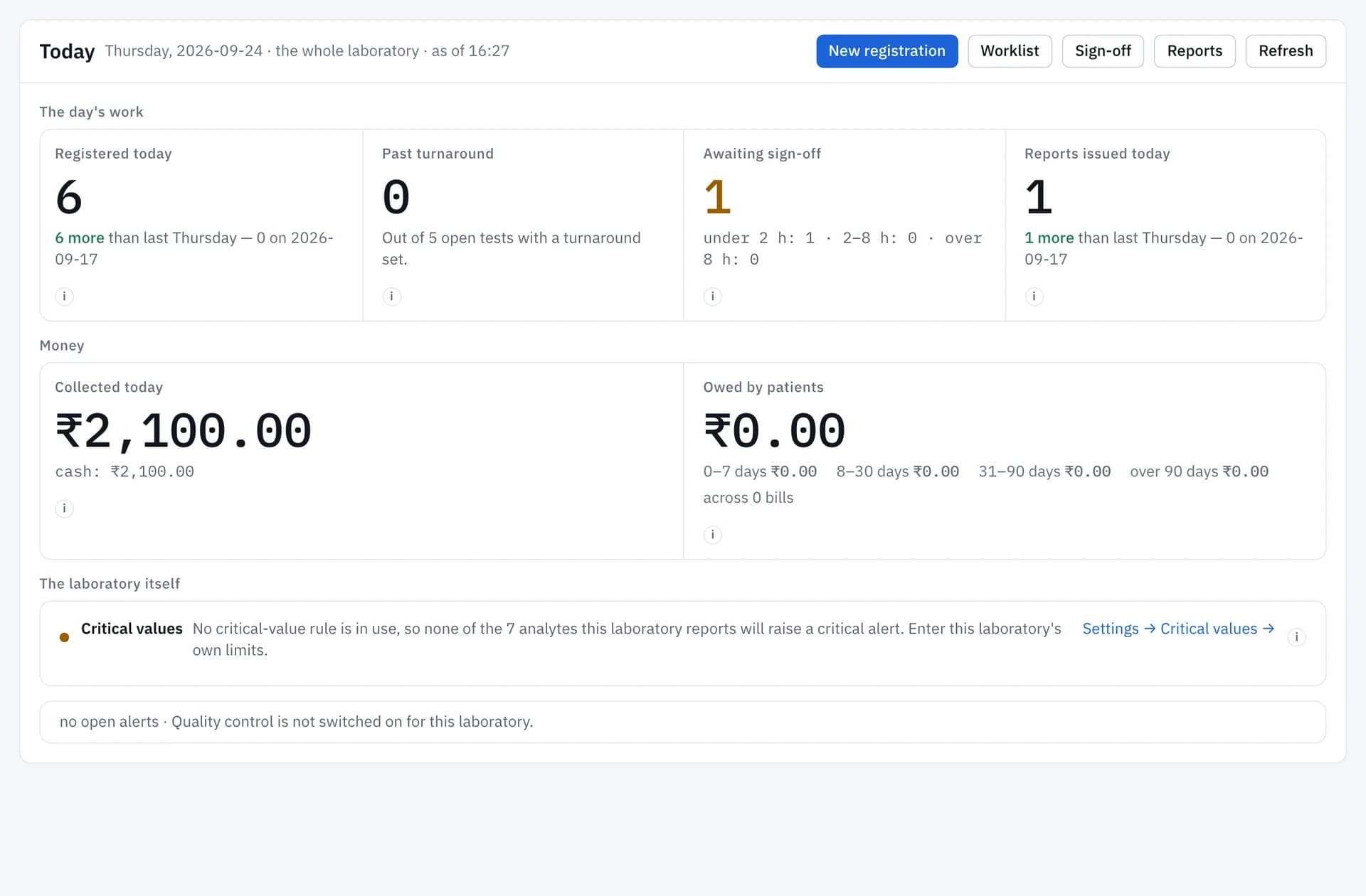Viewport: 1366px width, 896px height.
Task: Click the '0–7 days ₹0.00' aging bucket
Action: pos(760,471)
